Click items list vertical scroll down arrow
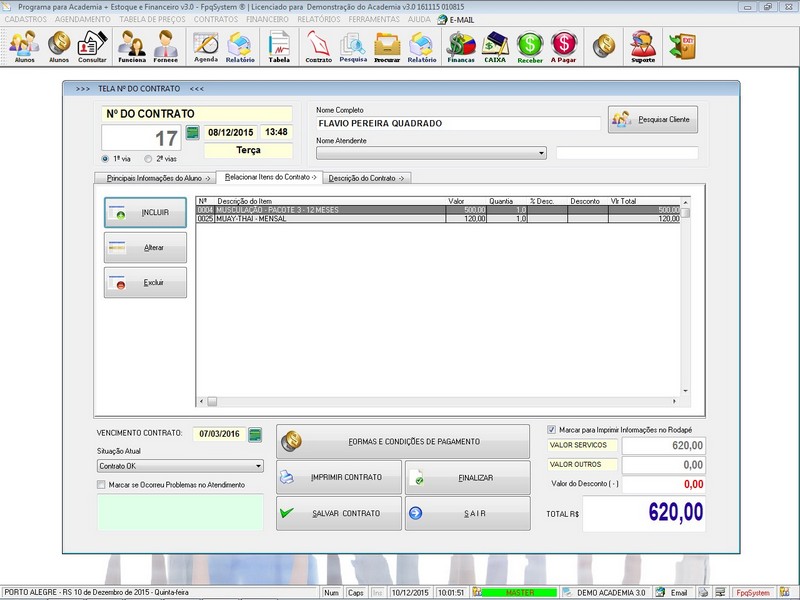 point(685,391)
